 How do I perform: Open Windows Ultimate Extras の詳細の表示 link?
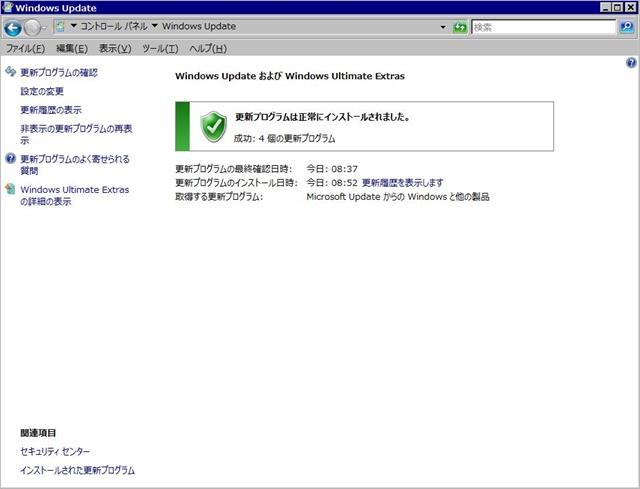[x=75, y=196]
